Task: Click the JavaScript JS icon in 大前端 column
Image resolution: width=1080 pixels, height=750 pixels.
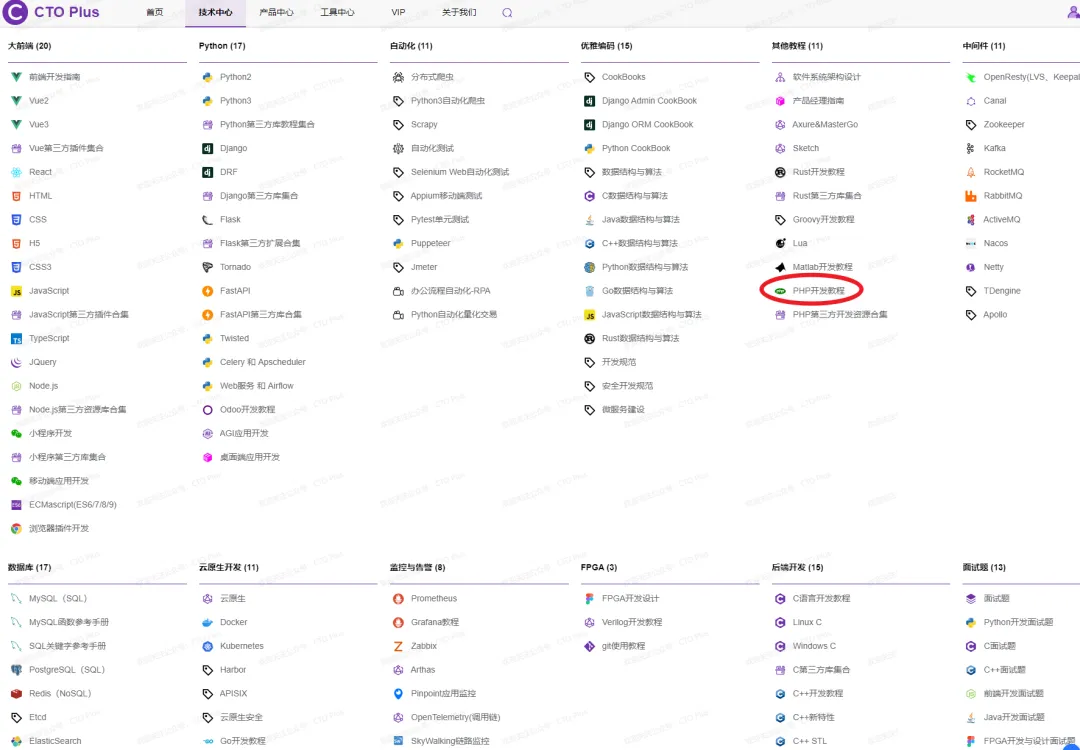Action: [x=16, y=291]
